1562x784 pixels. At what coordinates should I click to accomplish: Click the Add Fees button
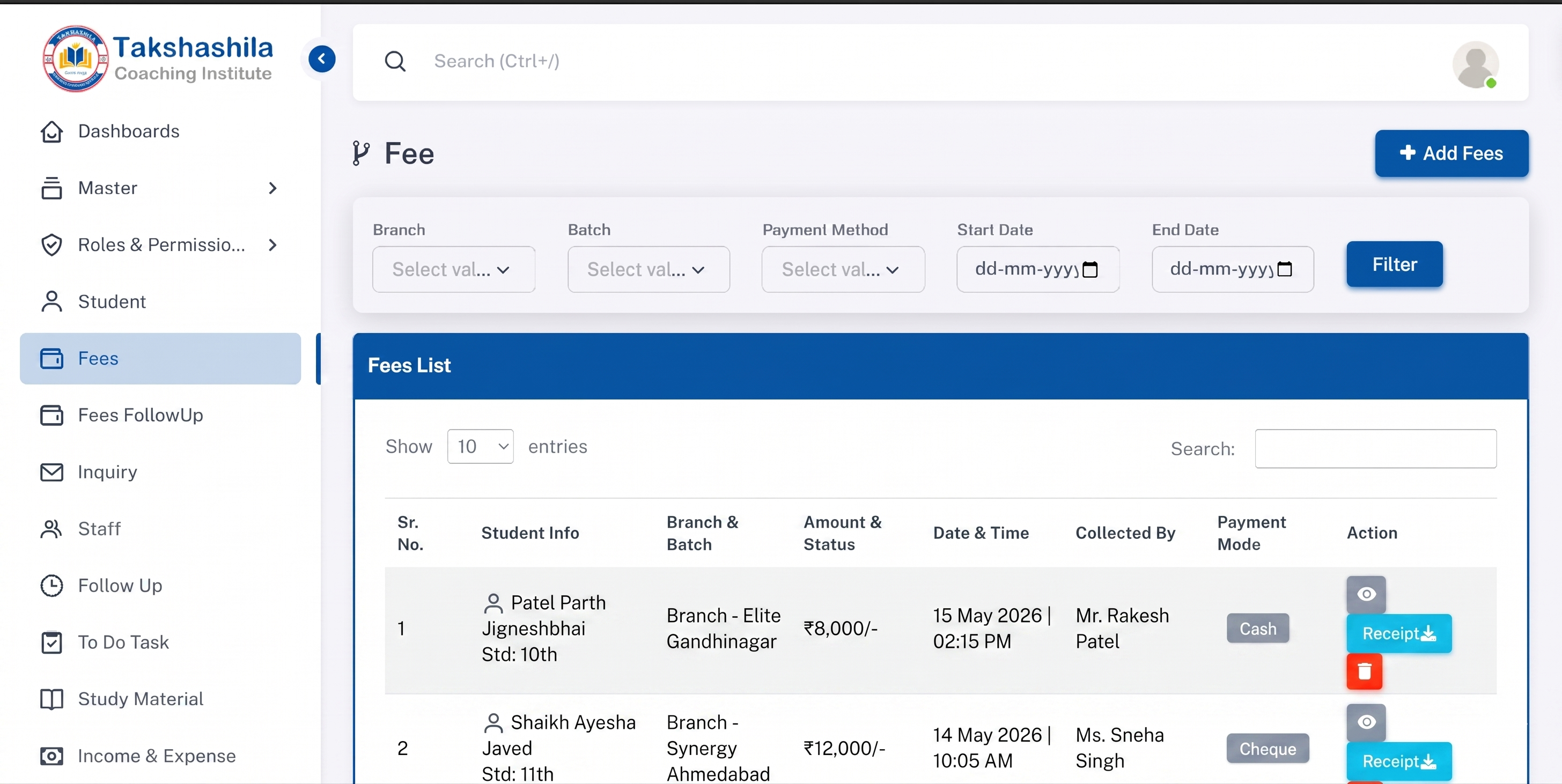1451,153
